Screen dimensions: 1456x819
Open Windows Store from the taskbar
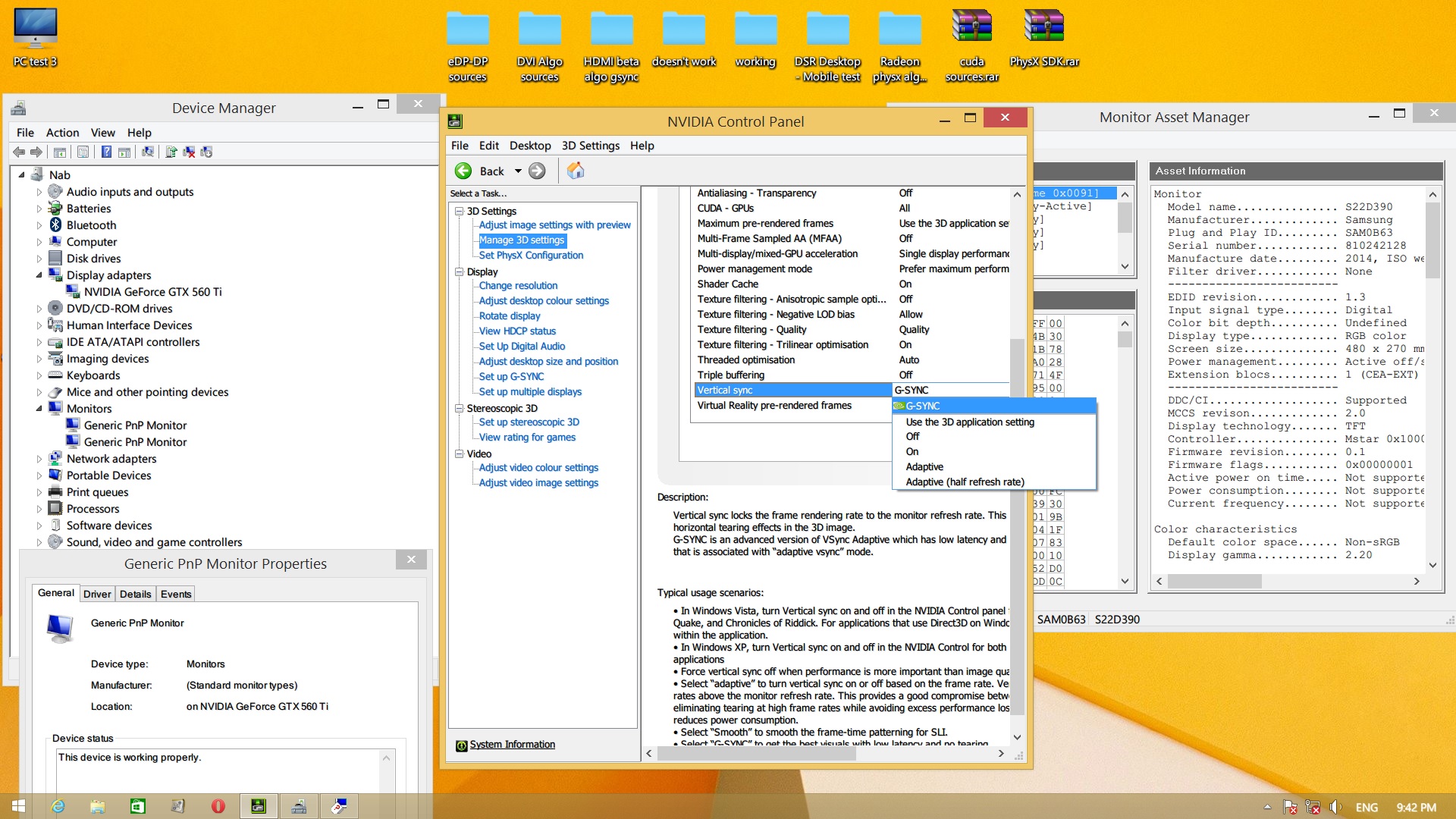point(137,806)
